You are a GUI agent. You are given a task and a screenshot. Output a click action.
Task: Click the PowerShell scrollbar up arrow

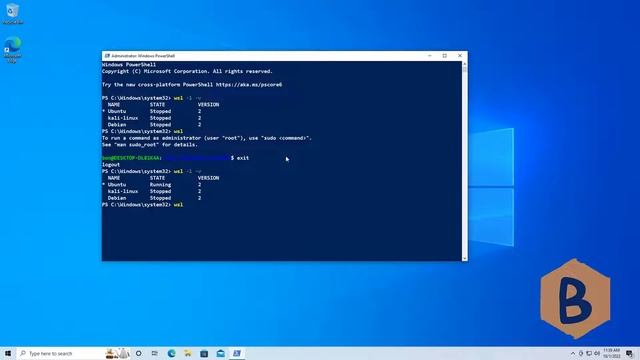[464, 64]
